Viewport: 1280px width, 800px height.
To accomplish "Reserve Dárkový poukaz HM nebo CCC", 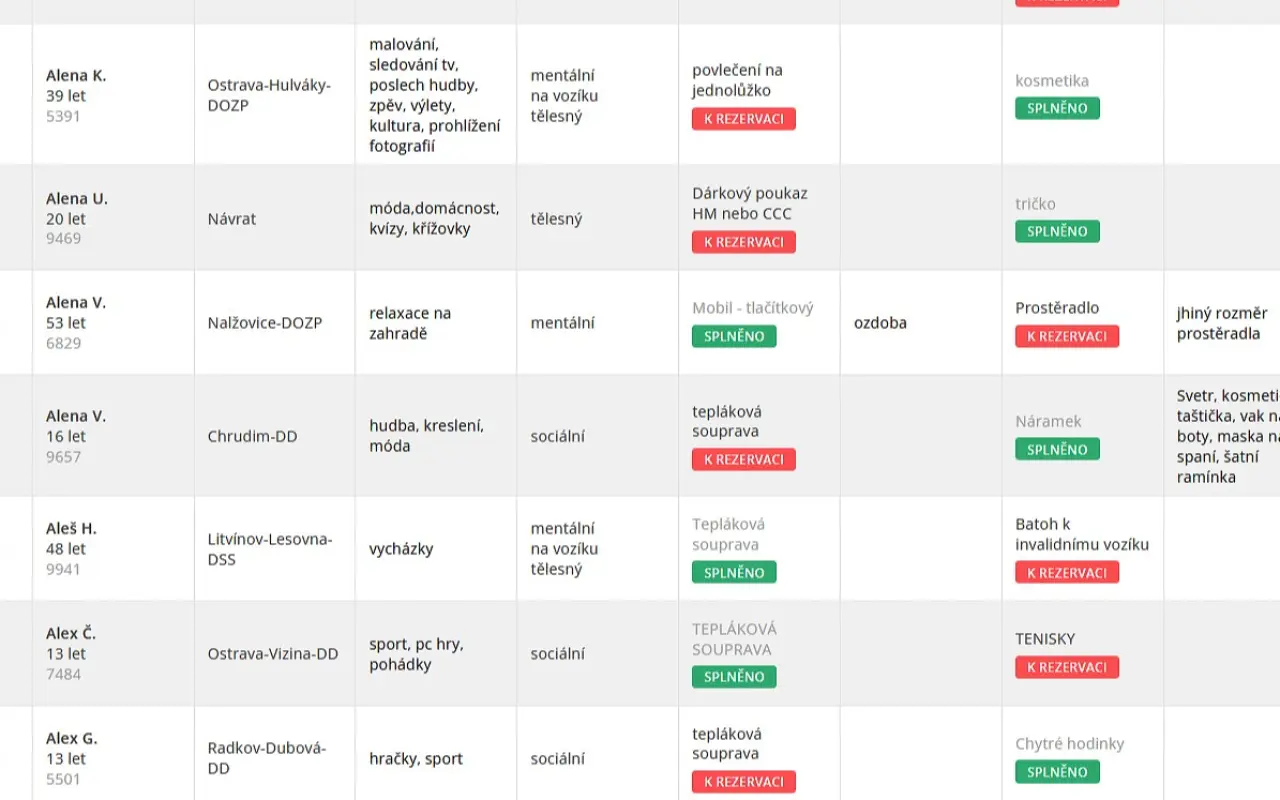I will click(x=743, y=242).
